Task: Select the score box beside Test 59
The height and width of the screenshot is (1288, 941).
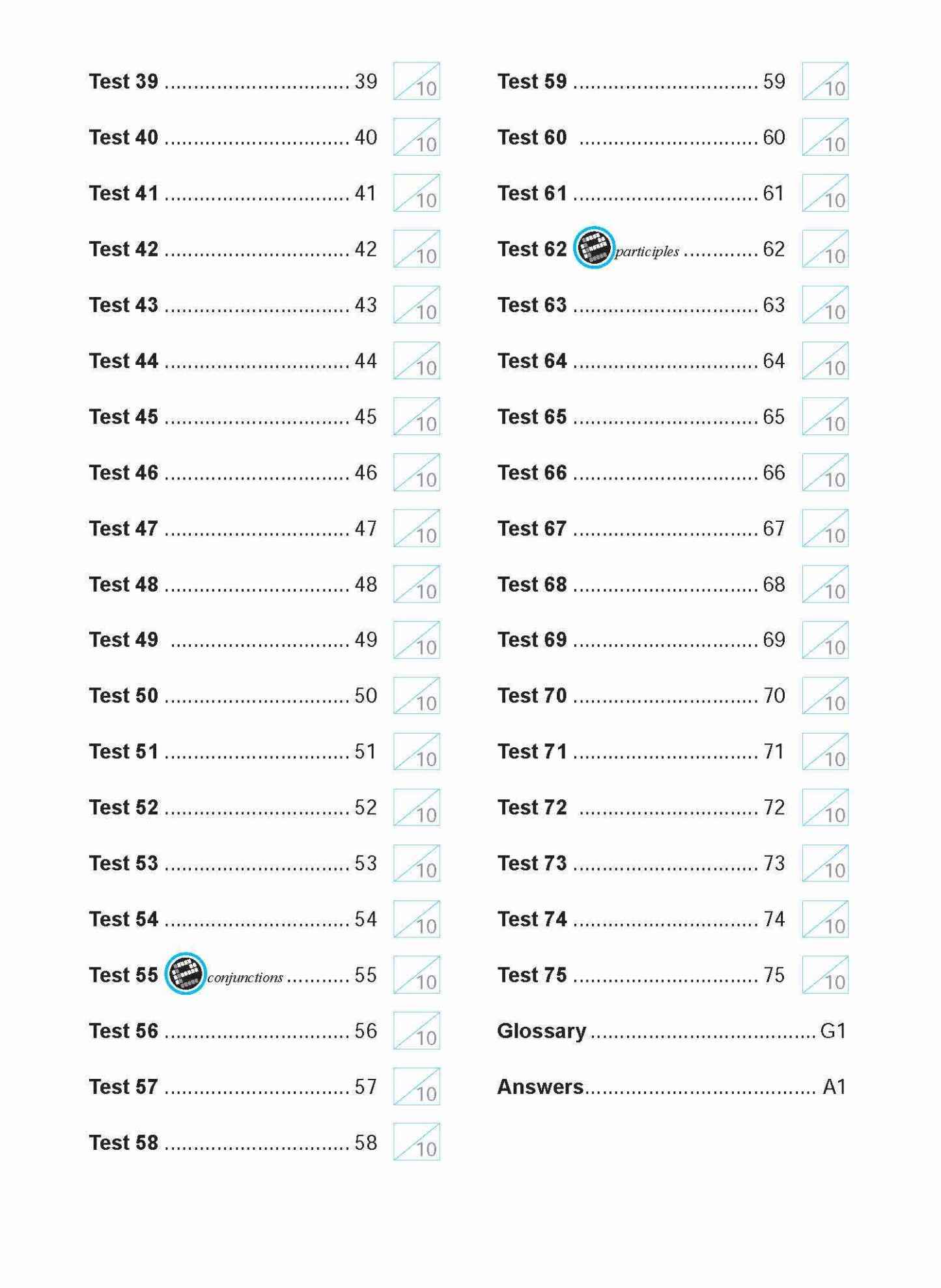Action: pyautogui.click(x=825, y=81)
